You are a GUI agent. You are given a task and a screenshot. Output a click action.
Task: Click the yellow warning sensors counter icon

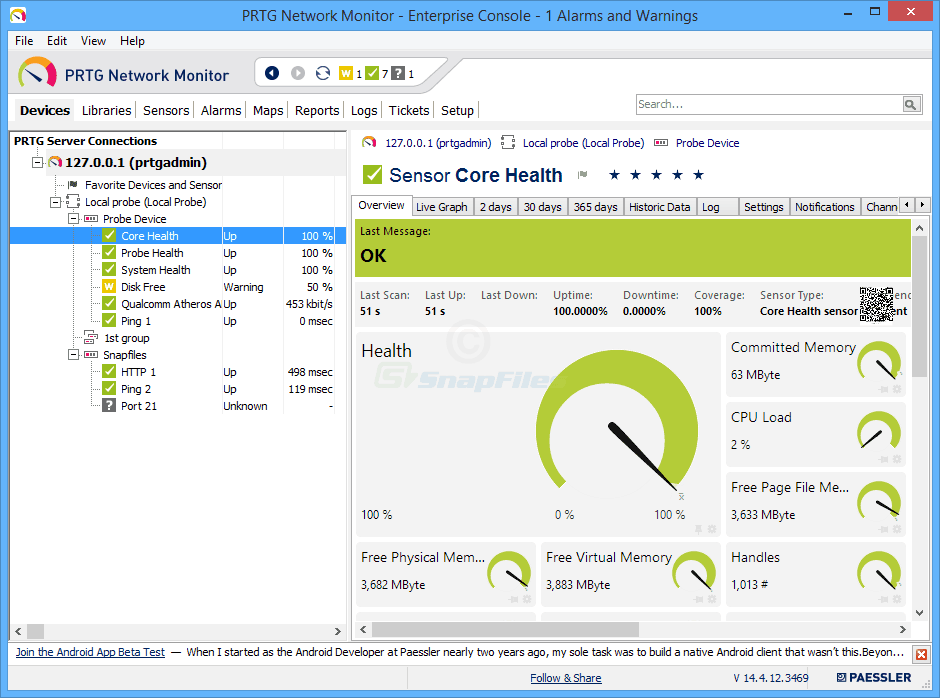346,73
